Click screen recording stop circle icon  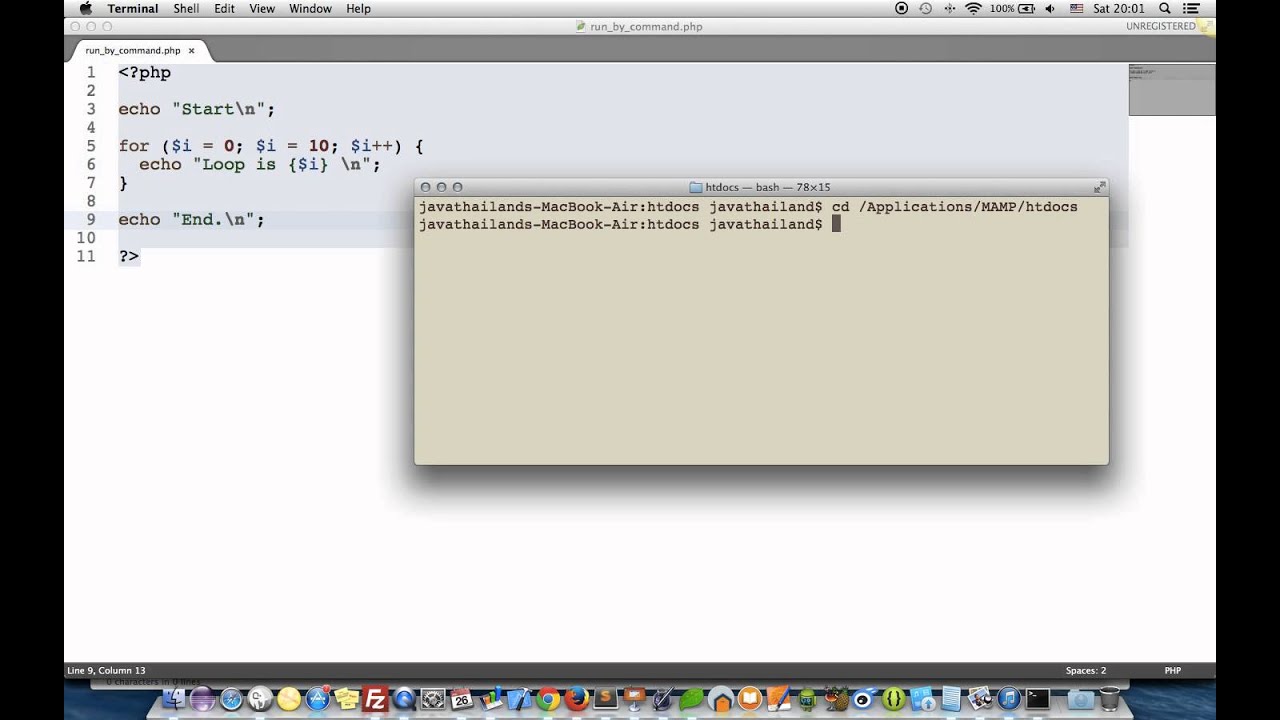click(901, 8)
